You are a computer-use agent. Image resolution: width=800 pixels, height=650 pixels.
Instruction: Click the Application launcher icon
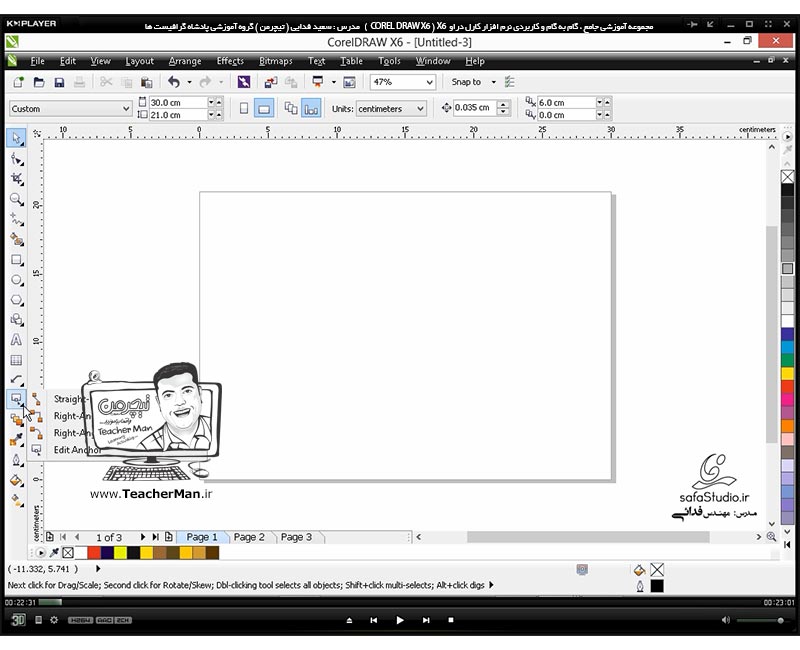[x=318, y=82]
